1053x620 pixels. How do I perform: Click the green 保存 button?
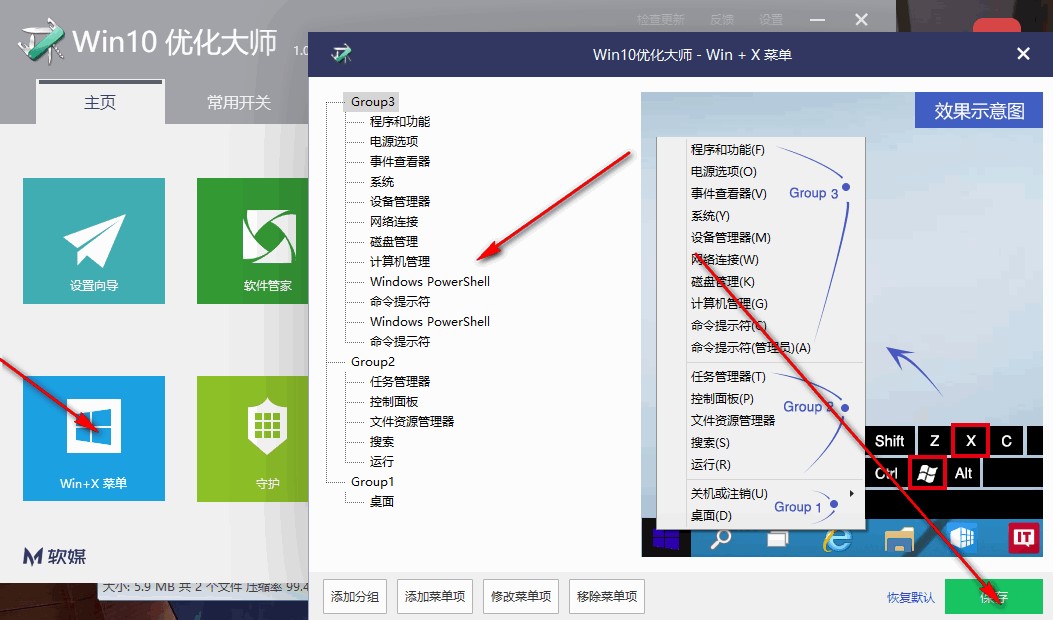[994, 596]
